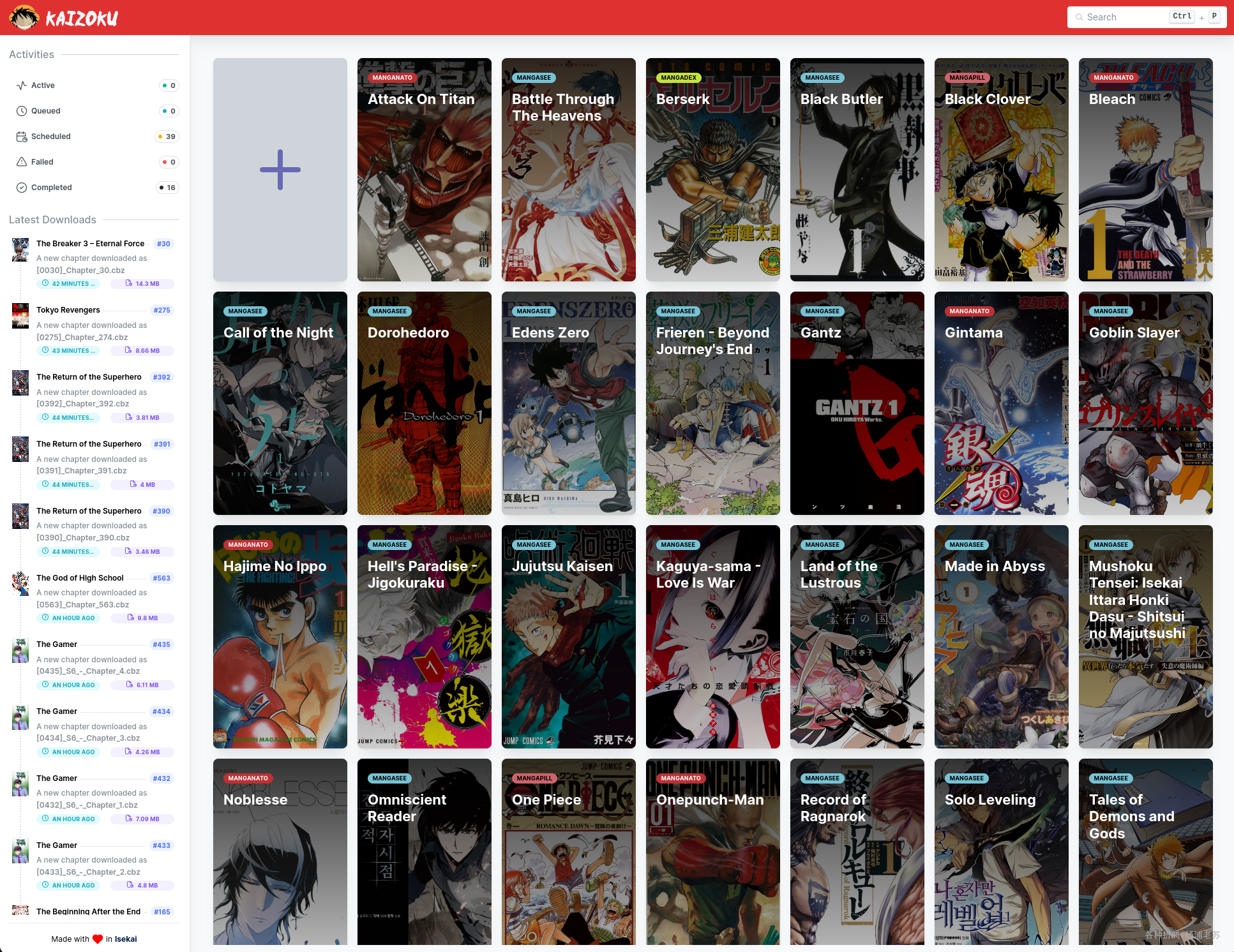Click the magnifier icon in search box

pyautogui.click(x=1080, y=17)
